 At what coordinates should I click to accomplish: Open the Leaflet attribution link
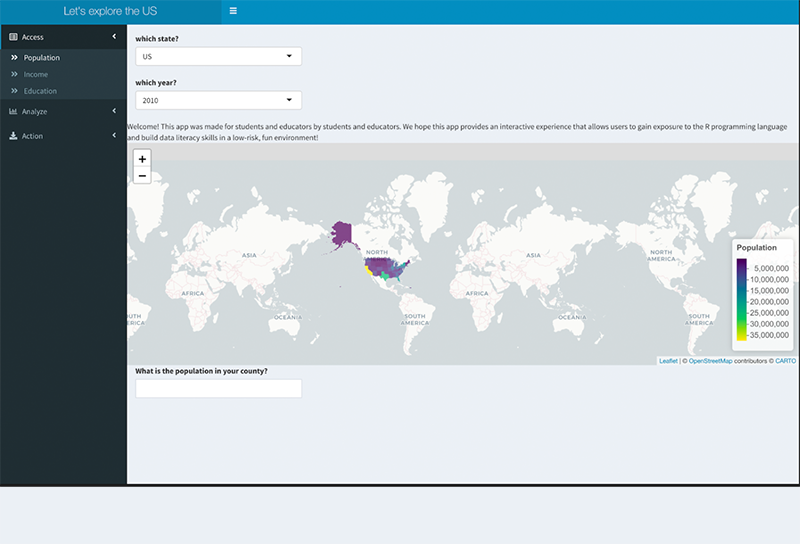[x=667, y=361]
